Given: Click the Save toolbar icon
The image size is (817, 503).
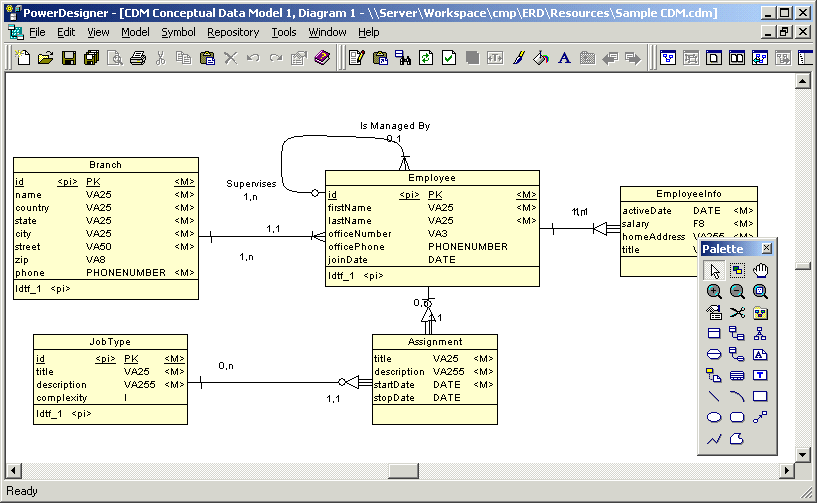Looking at the screenshot, I should (69, 58).
